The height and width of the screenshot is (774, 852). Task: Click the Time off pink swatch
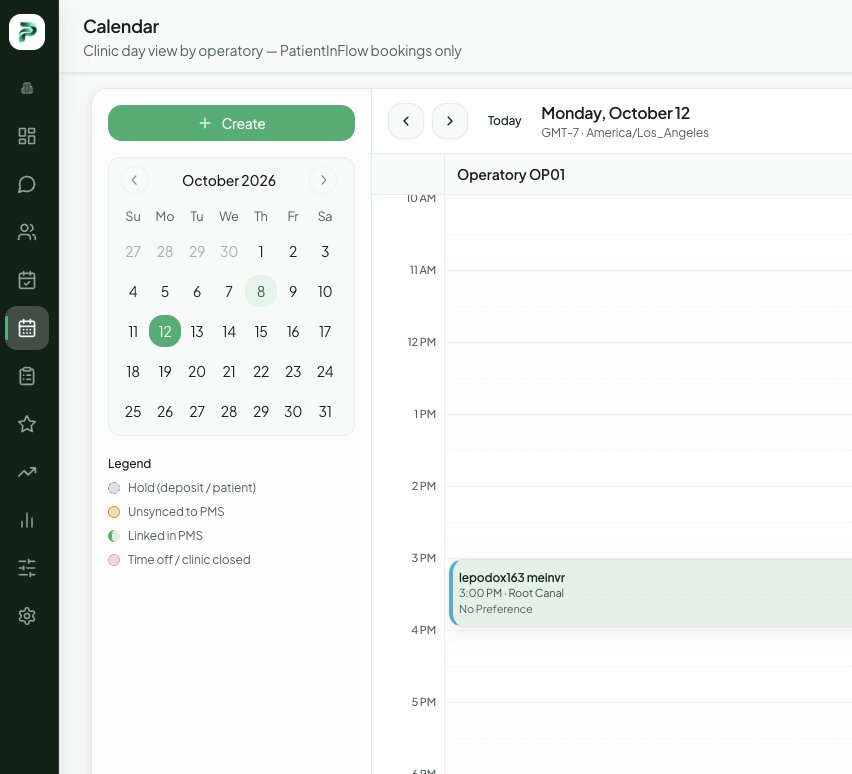coord(114,560)
